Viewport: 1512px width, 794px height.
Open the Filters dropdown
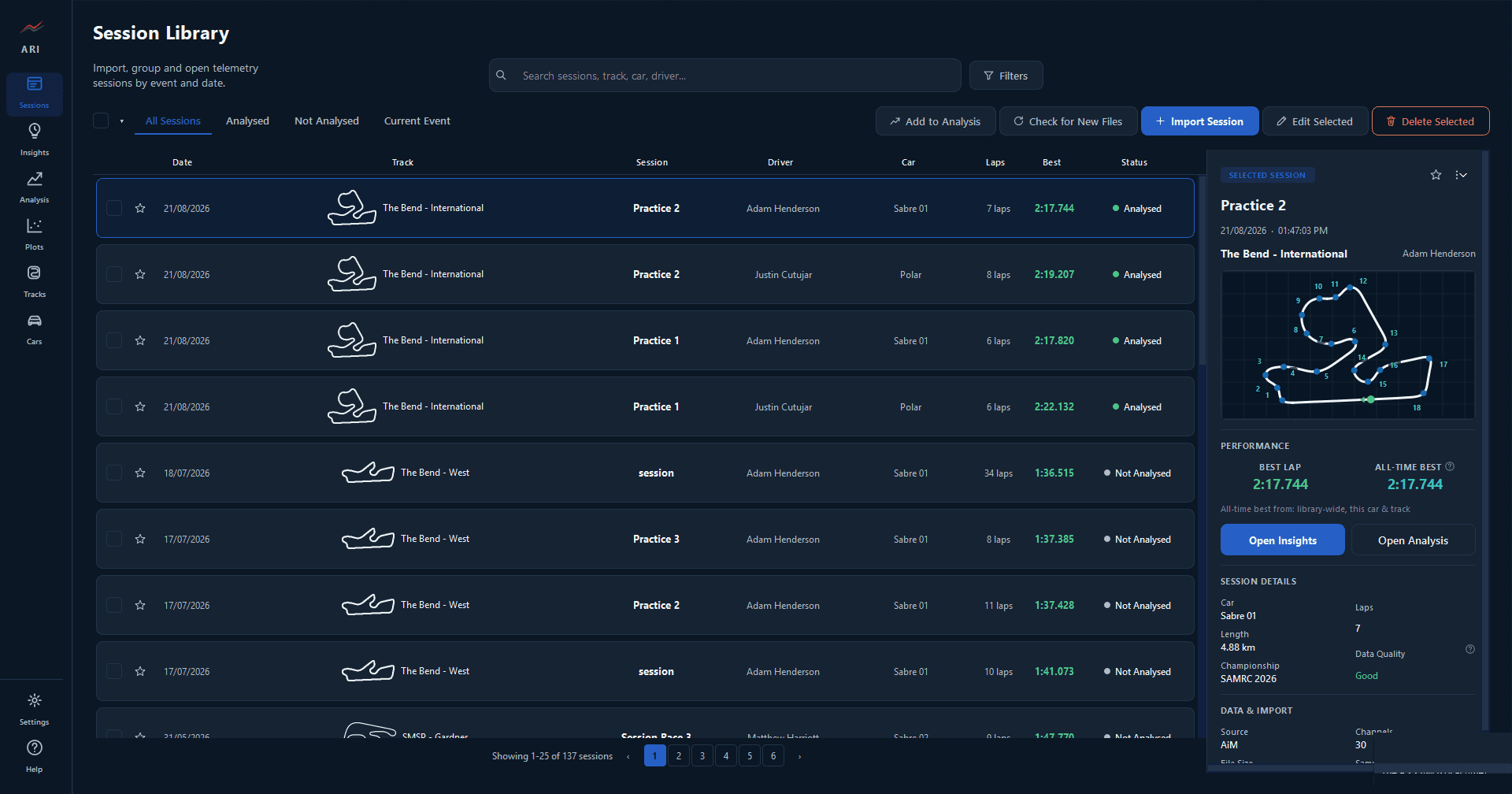(x=1006, y=76)
